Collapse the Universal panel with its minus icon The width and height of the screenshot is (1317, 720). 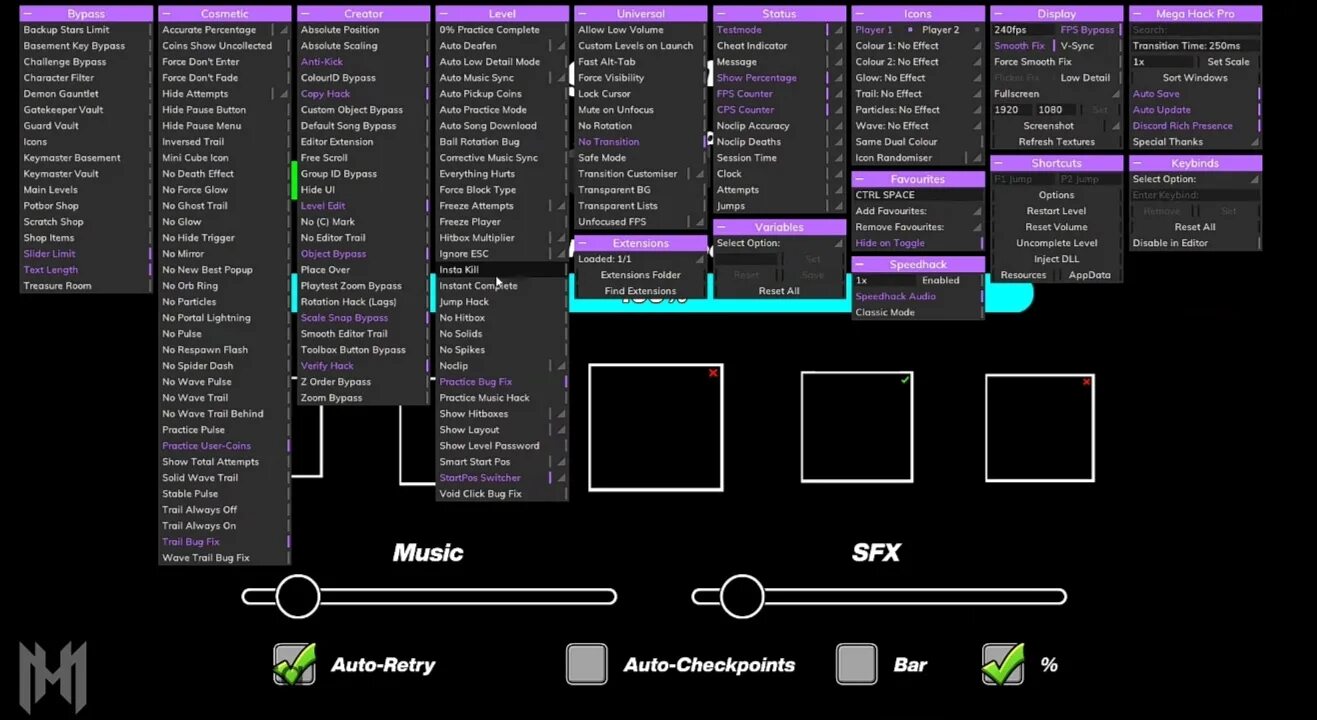582,14
